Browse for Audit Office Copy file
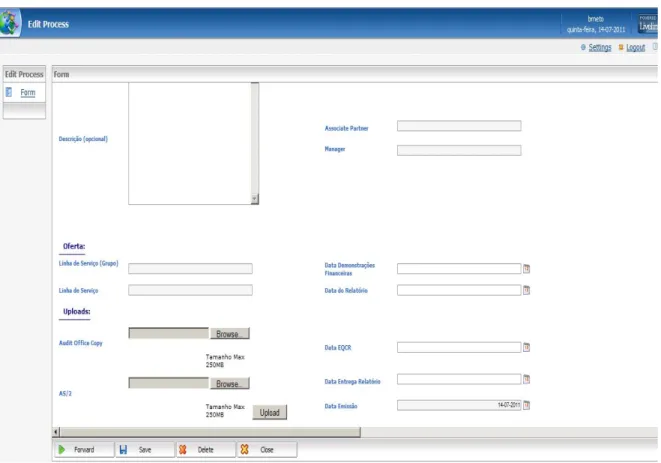The height and width of the screenshot is (463, 661). coord(230,334)
